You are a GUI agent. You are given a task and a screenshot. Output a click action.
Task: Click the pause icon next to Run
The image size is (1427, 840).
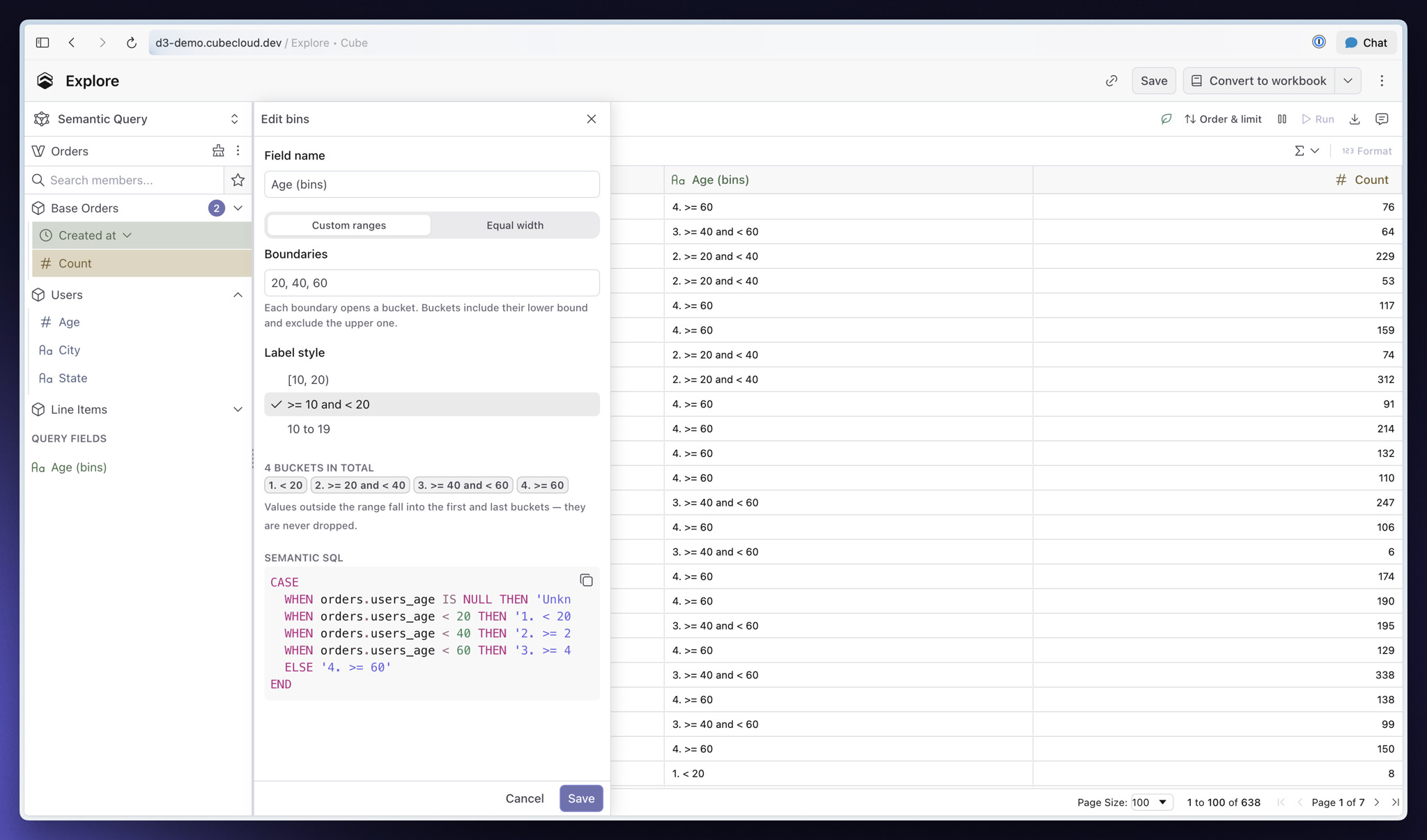pyautogui.click(x=1282, y=119)
